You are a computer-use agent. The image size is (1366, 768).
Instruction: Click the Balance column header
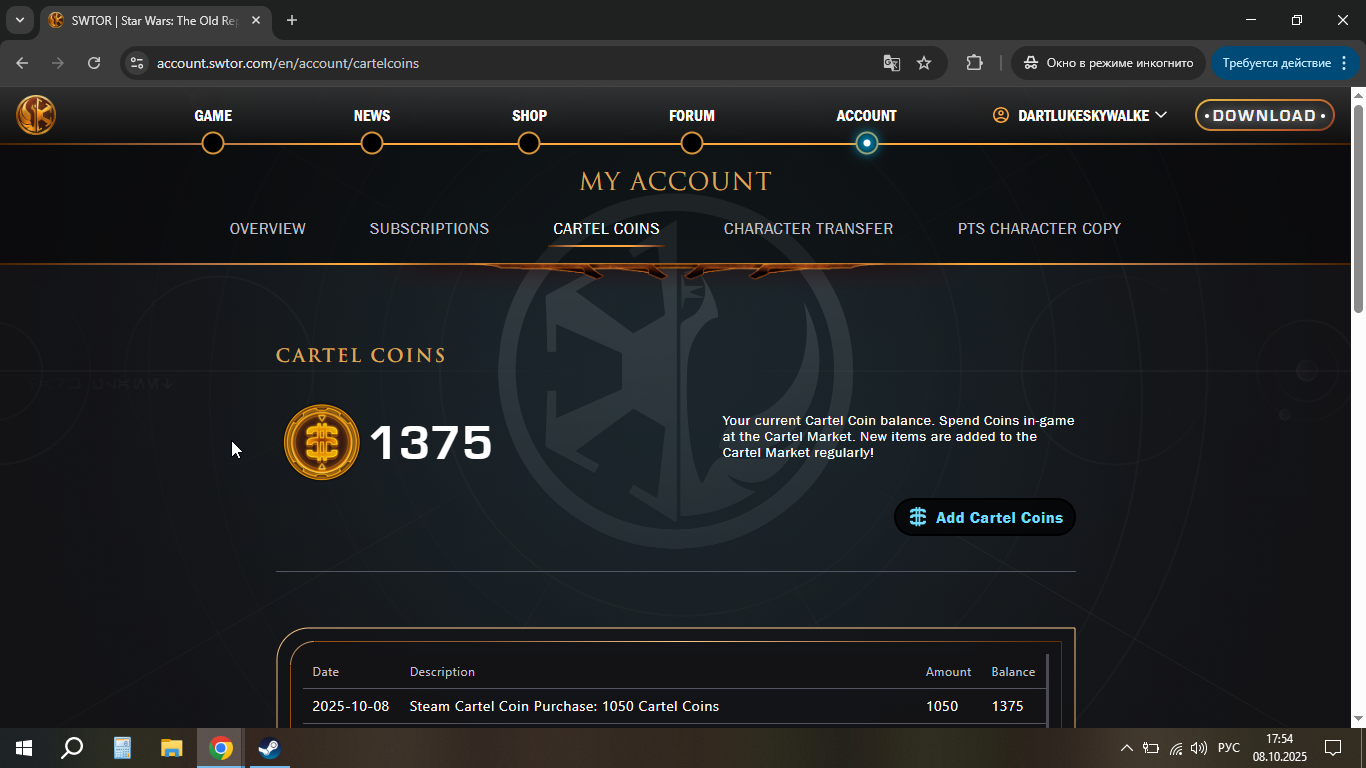click(x=1013, y=672)
